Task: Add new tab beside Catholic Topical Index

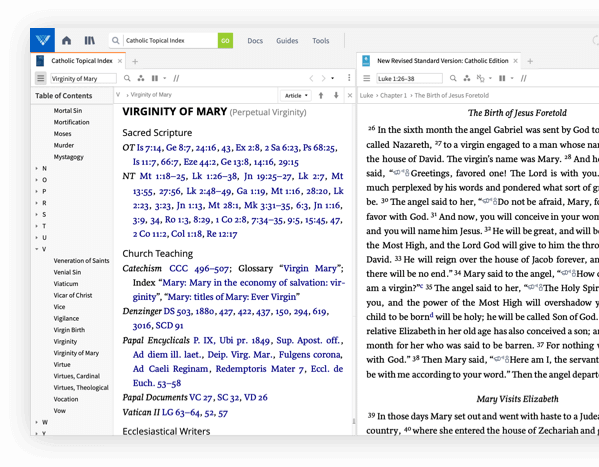Action: pyautogui.click(x=135, y=61)
